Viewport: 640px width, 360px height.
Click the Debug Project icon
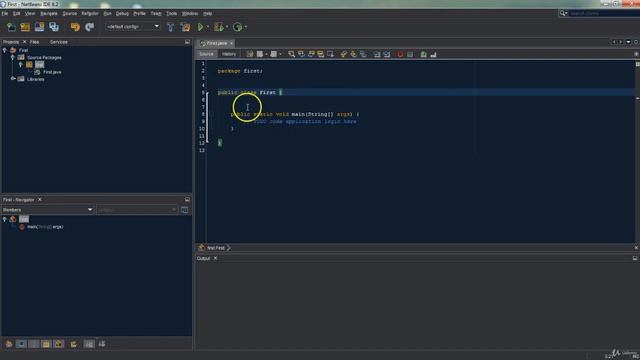[x=219, y=27]
